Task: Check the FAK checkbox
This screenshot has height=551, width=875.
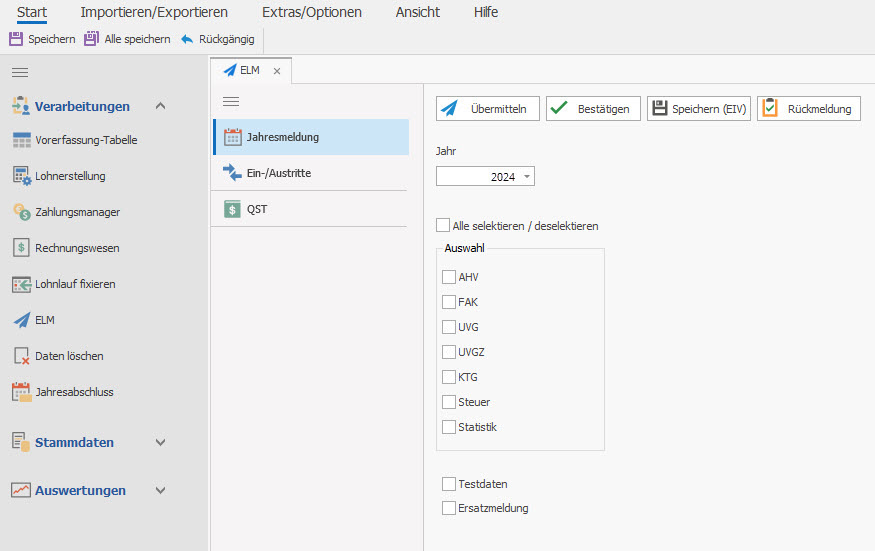Action: coord(449,302)
